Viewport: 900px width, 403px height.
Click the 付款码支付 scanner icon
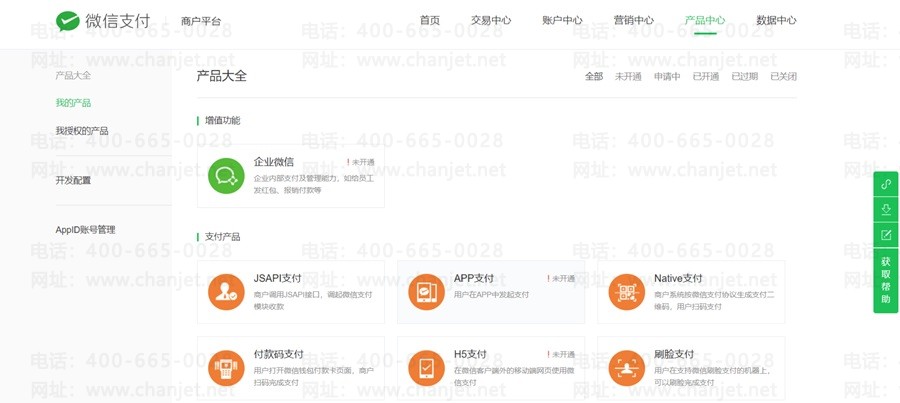tap(226, 368)
